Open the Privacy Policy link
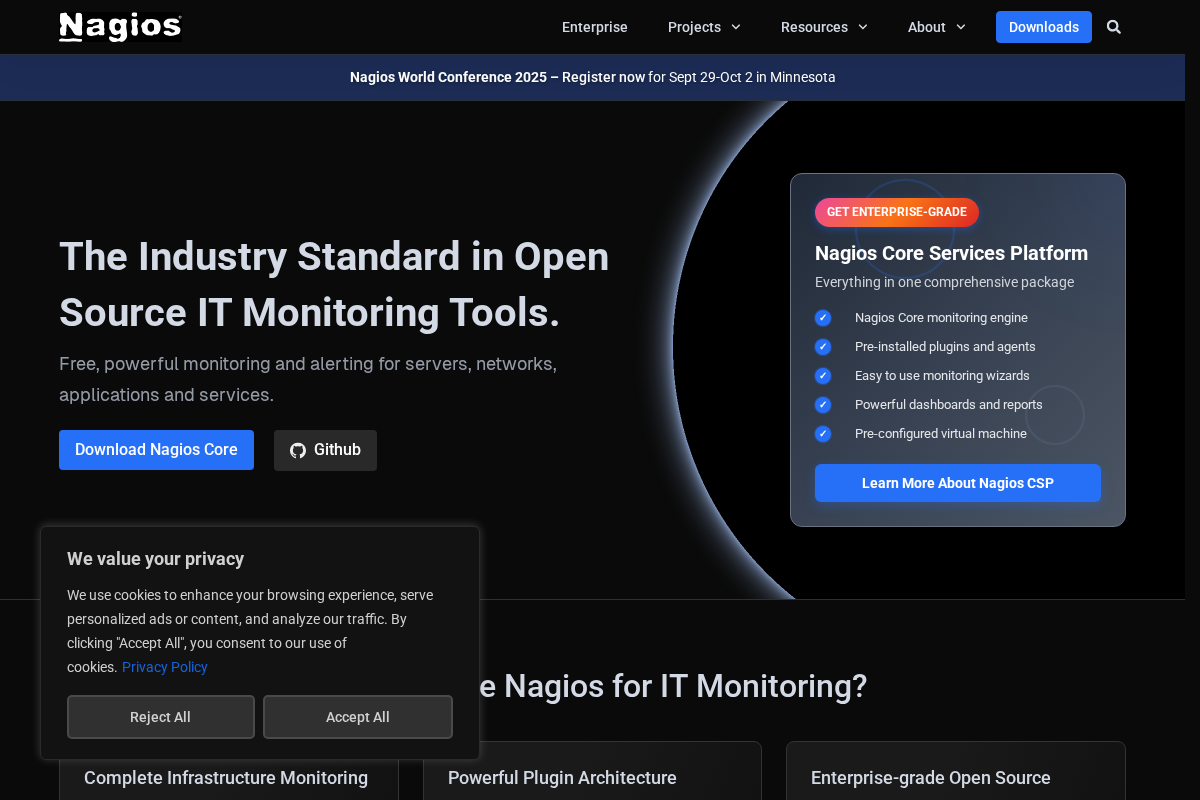Image resolution: width=1200 pixels, height=800 pixels. click(165, 667)
